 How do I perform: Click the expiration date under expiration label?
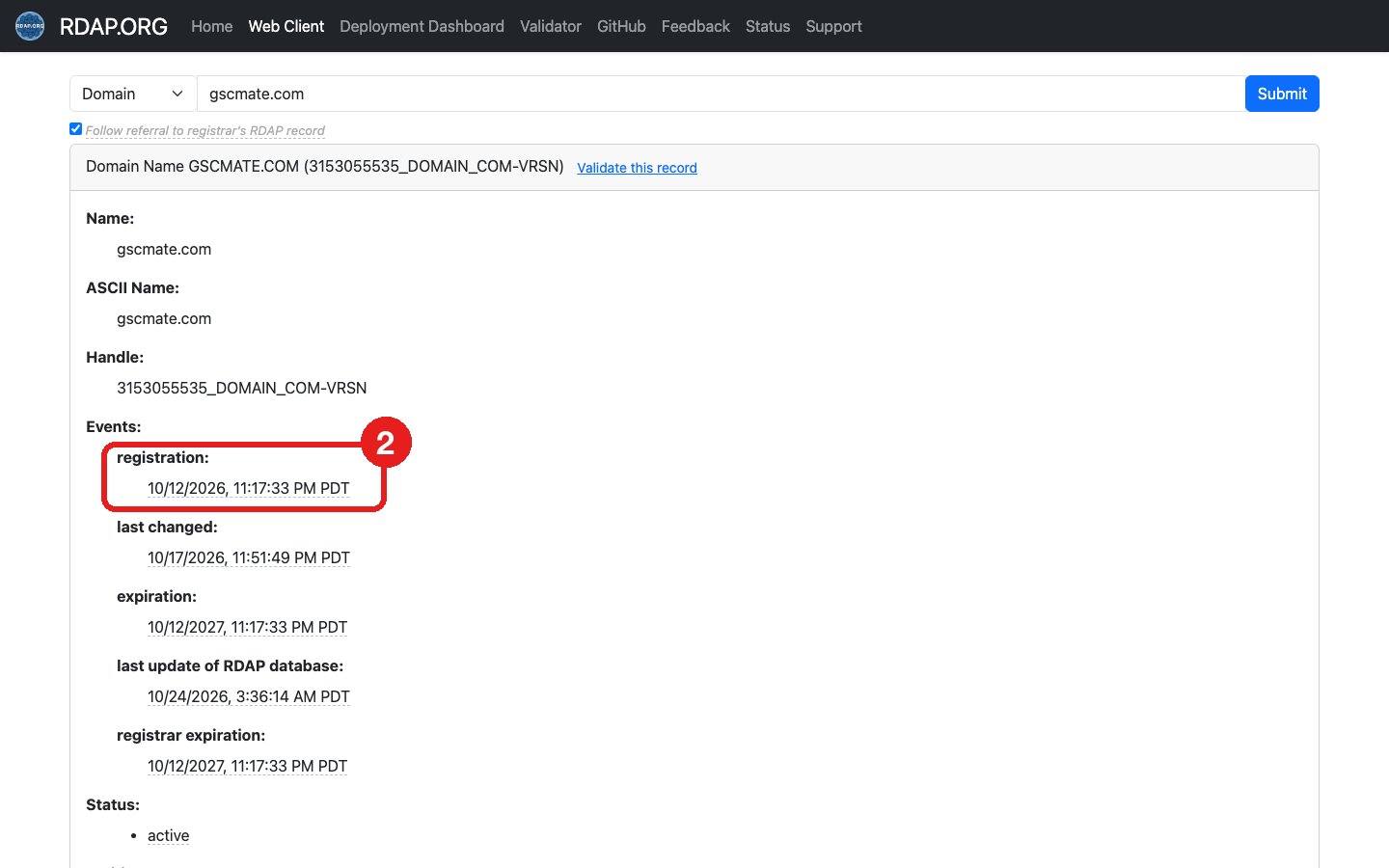247,627
